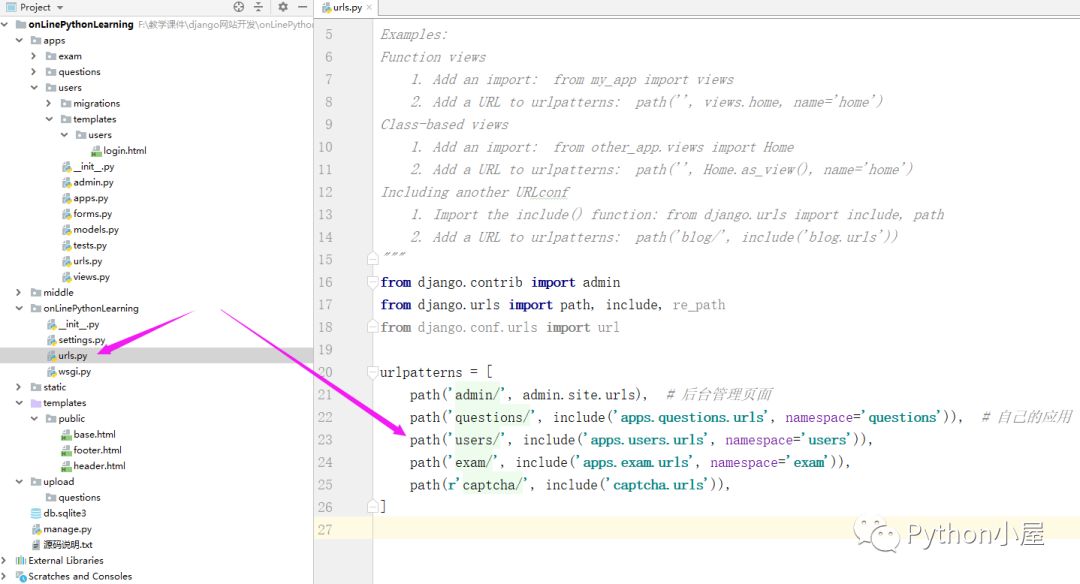Click Scratches and Consoles icon

pos(21,576)
